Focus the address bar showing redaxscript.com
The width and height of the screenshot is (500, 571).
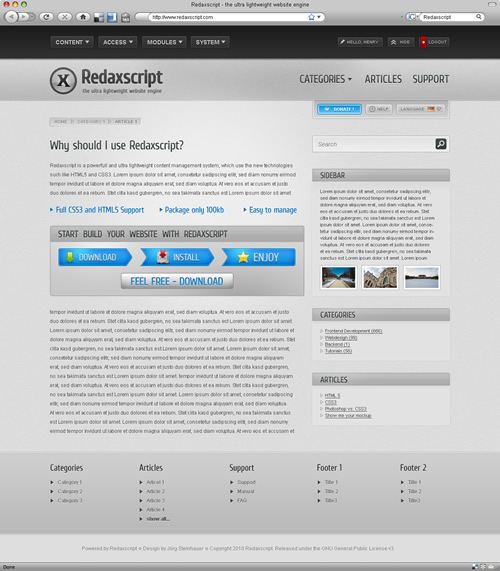[229, 17]
